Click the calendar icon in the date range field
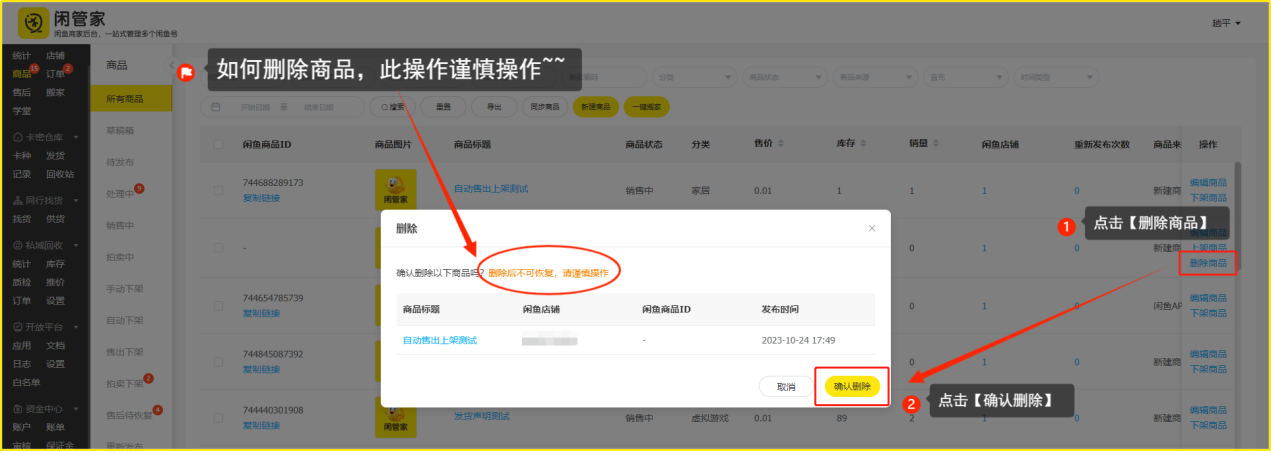Image resolution: width=1271 pixels, height=453 pixels. point(217,107)
